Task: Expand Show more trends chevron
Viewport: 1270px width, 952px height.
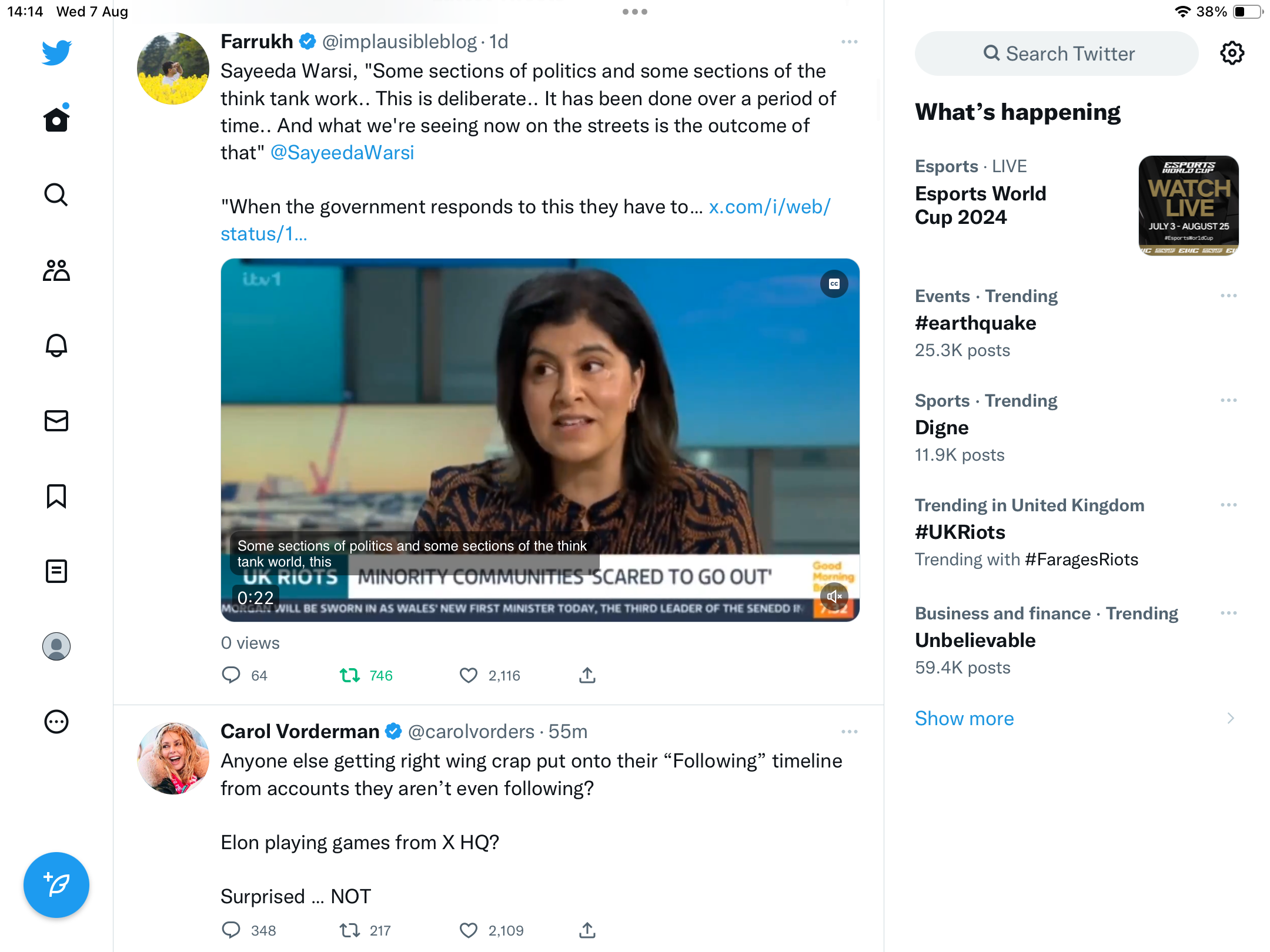Action: point(1231,718)
